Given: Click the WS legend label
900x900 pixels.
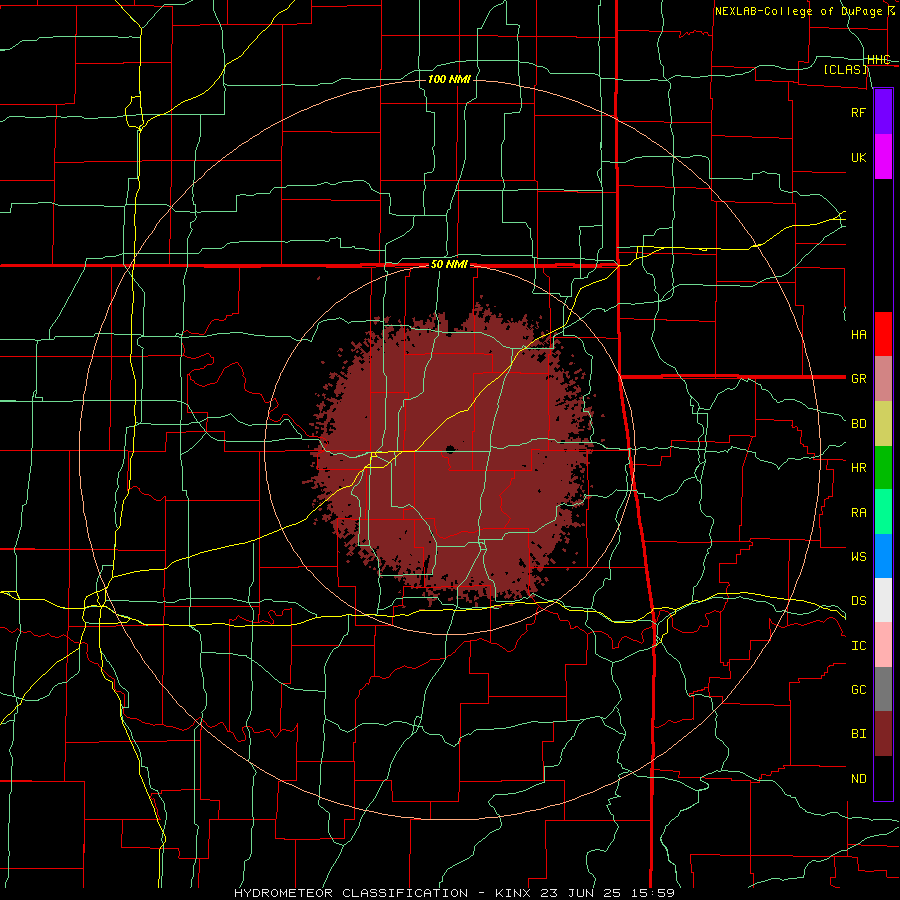Looking at the screenshot, I should coord(858,556).
